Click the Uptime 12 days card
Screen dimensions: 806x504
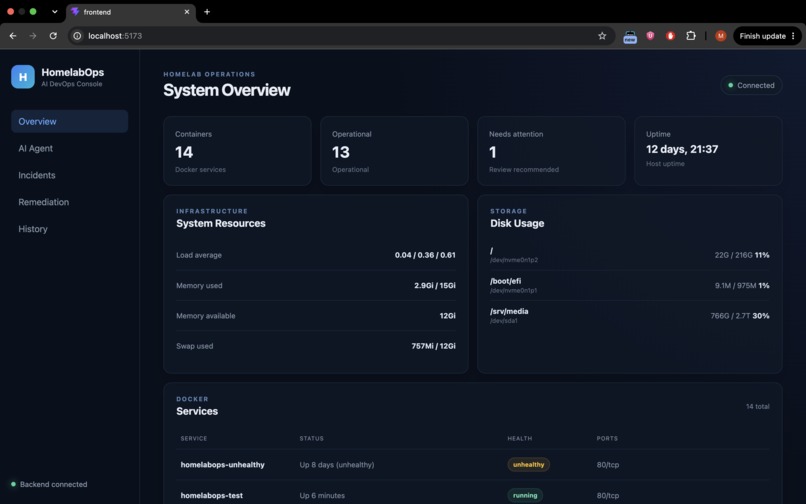tap(708, 151)
